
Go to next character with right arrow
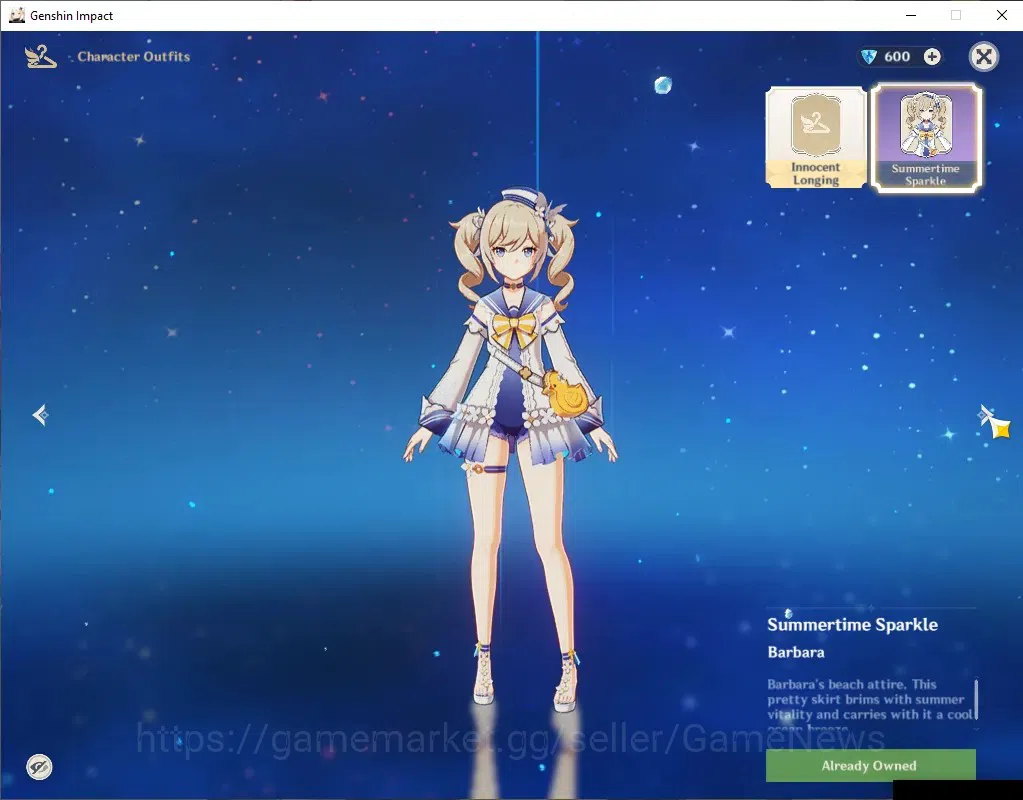pyautogui.click(x=984, y=414)
